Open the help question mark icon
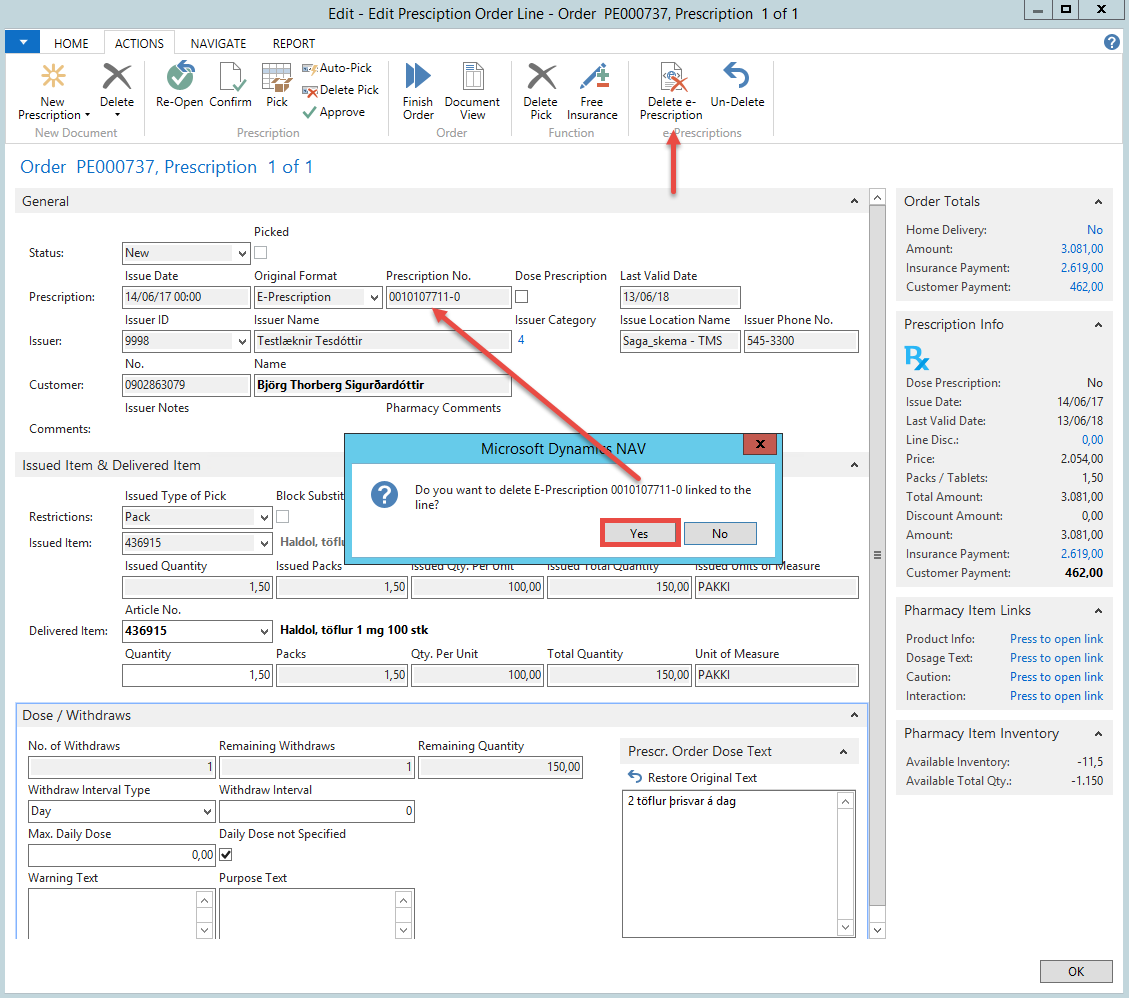This screenshot has height=998, width=1129. click(x=1111, y=42)
